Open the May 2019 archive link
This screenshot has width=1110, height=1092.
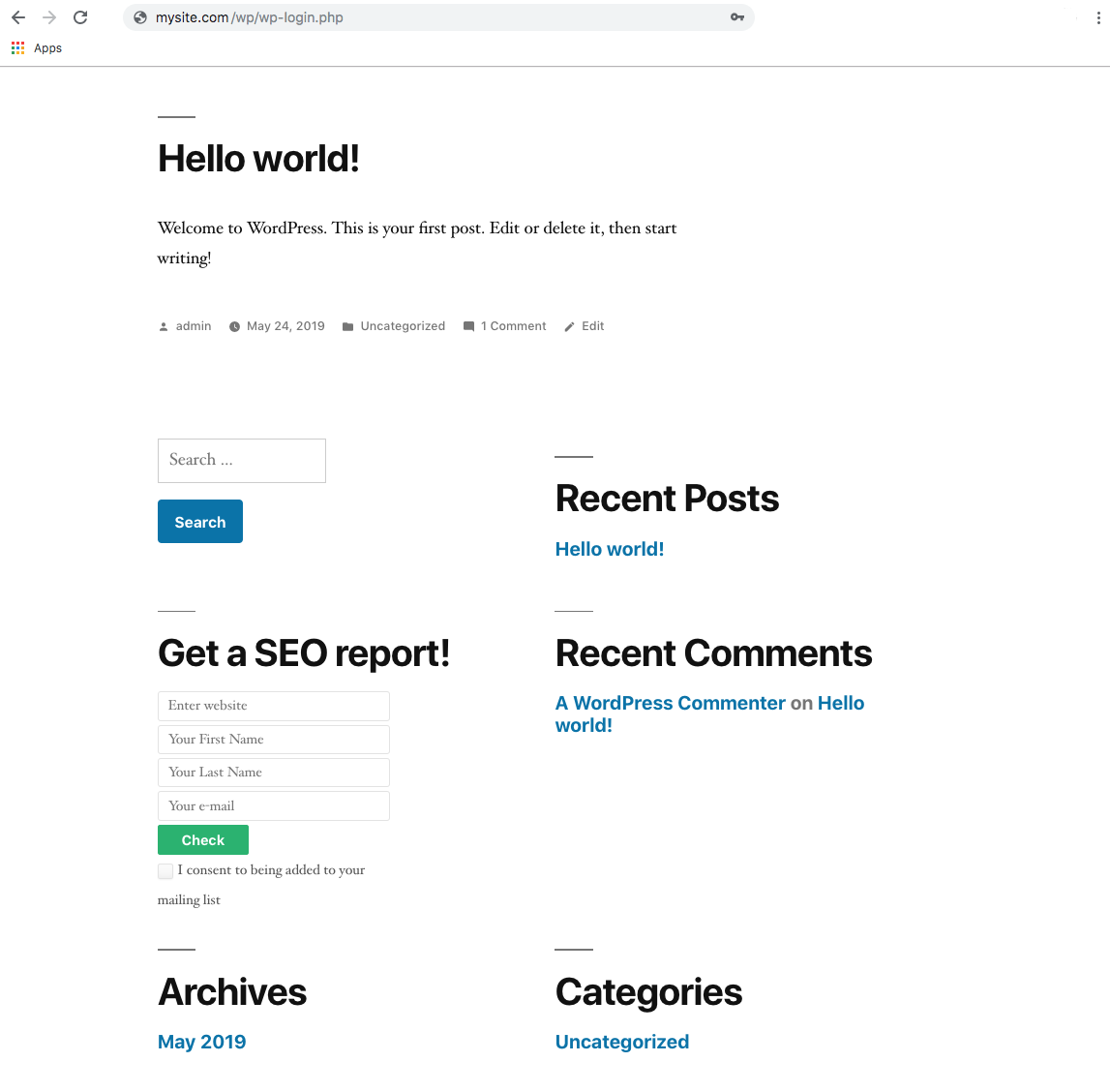[x=201, y=1042]
